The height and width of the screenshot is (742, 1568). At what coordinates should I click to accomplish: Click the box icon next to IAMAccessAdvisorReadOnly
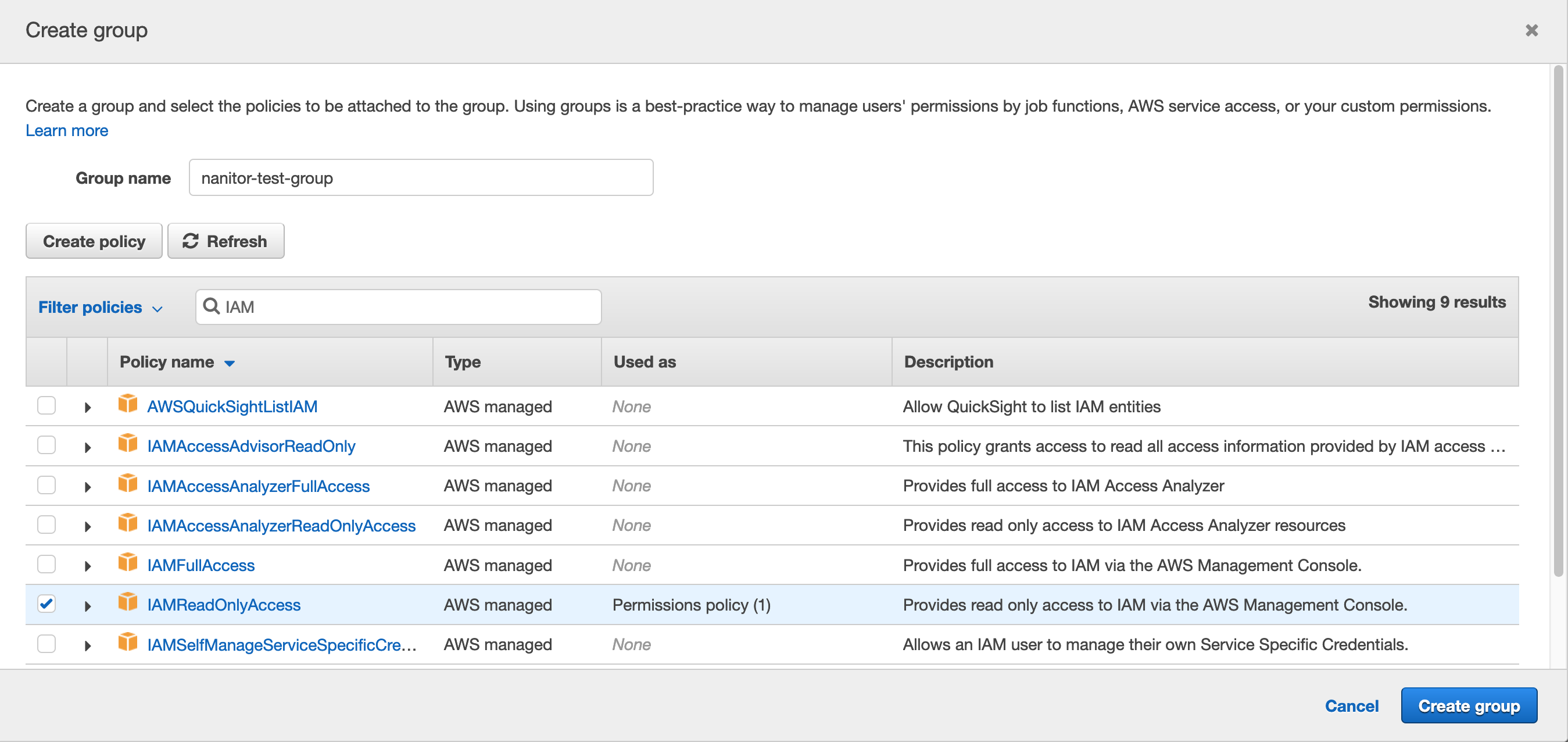tap(127, 444)
